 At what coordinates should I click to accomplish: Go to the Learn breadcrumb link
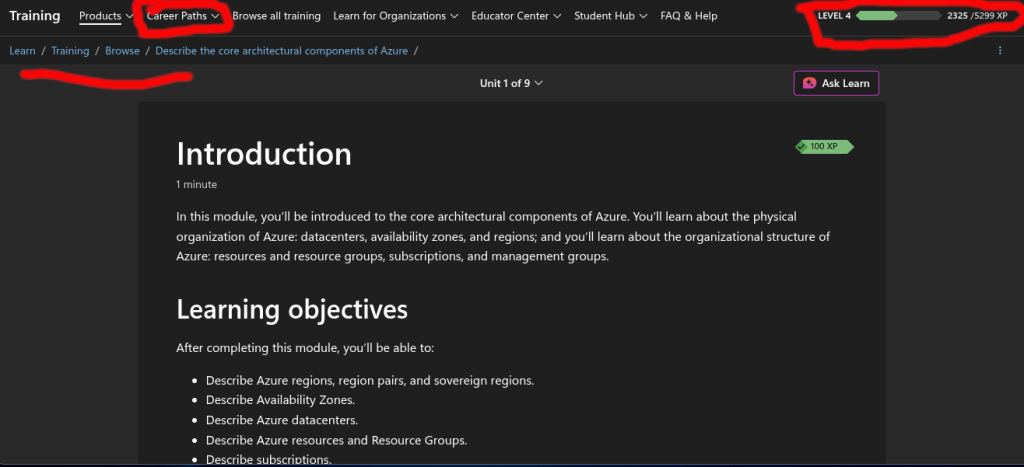(x=22, y=51)
